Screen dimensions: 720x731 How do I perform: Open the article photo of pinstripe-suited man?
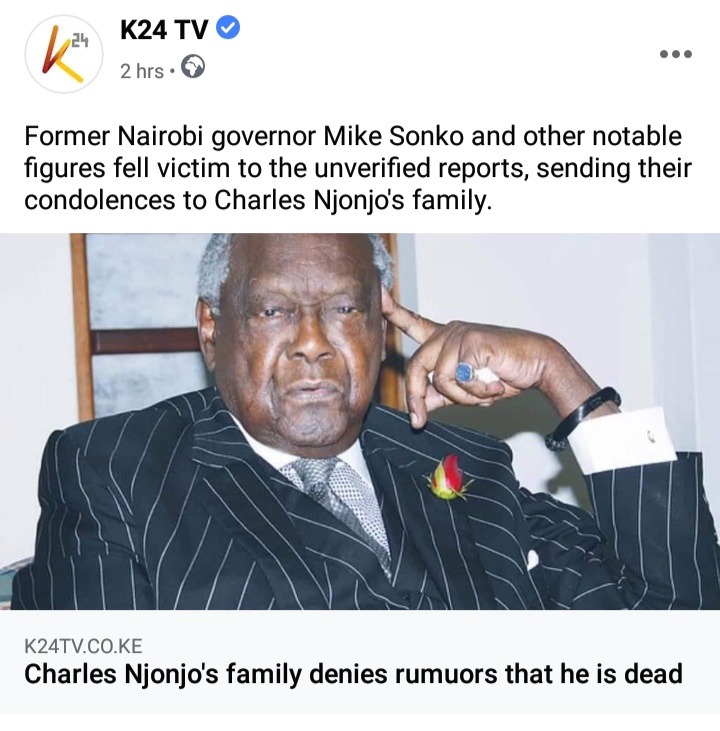[x=360, y=421]
